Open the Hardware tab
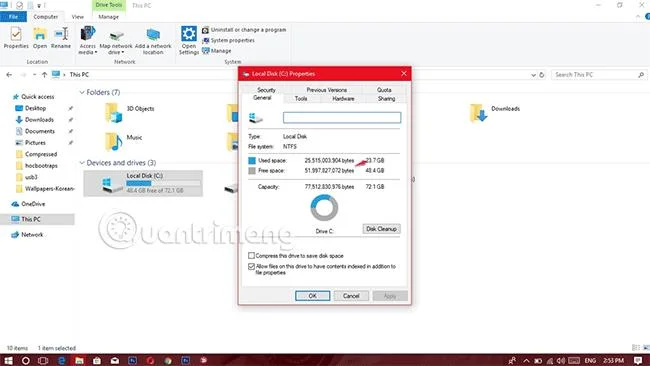650x366 pixels. point(343,99)
